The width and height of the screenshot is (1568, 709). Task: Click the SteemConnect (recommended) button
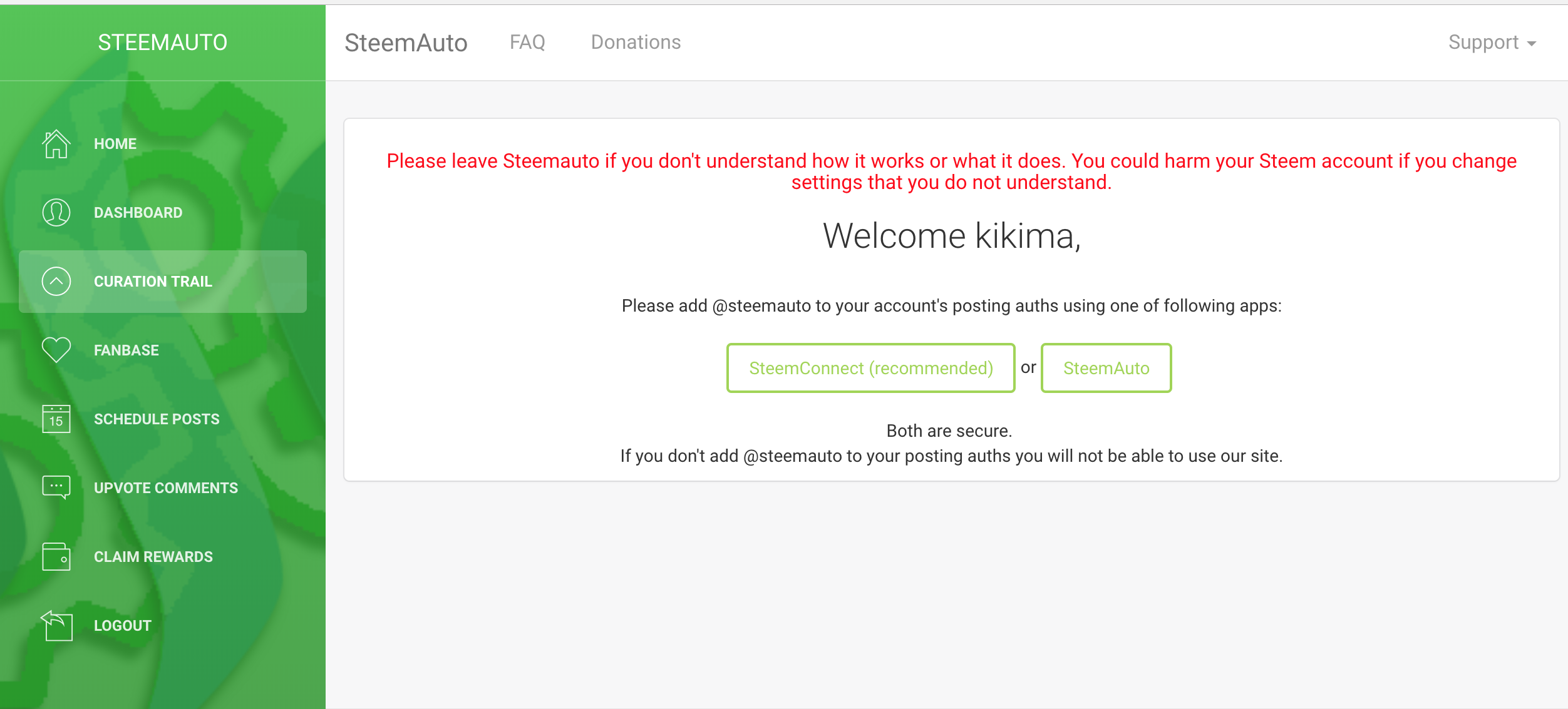870,368
